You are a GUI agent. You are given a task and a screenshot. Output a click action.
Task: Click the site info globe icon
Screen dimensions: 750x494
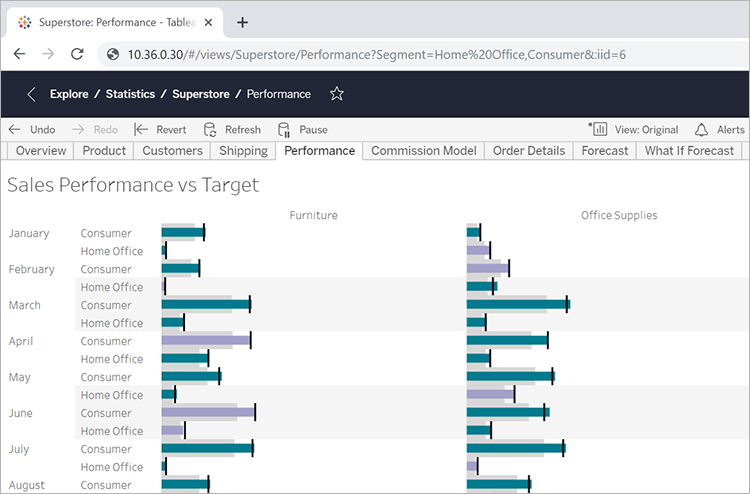click(x=113, y=55)
